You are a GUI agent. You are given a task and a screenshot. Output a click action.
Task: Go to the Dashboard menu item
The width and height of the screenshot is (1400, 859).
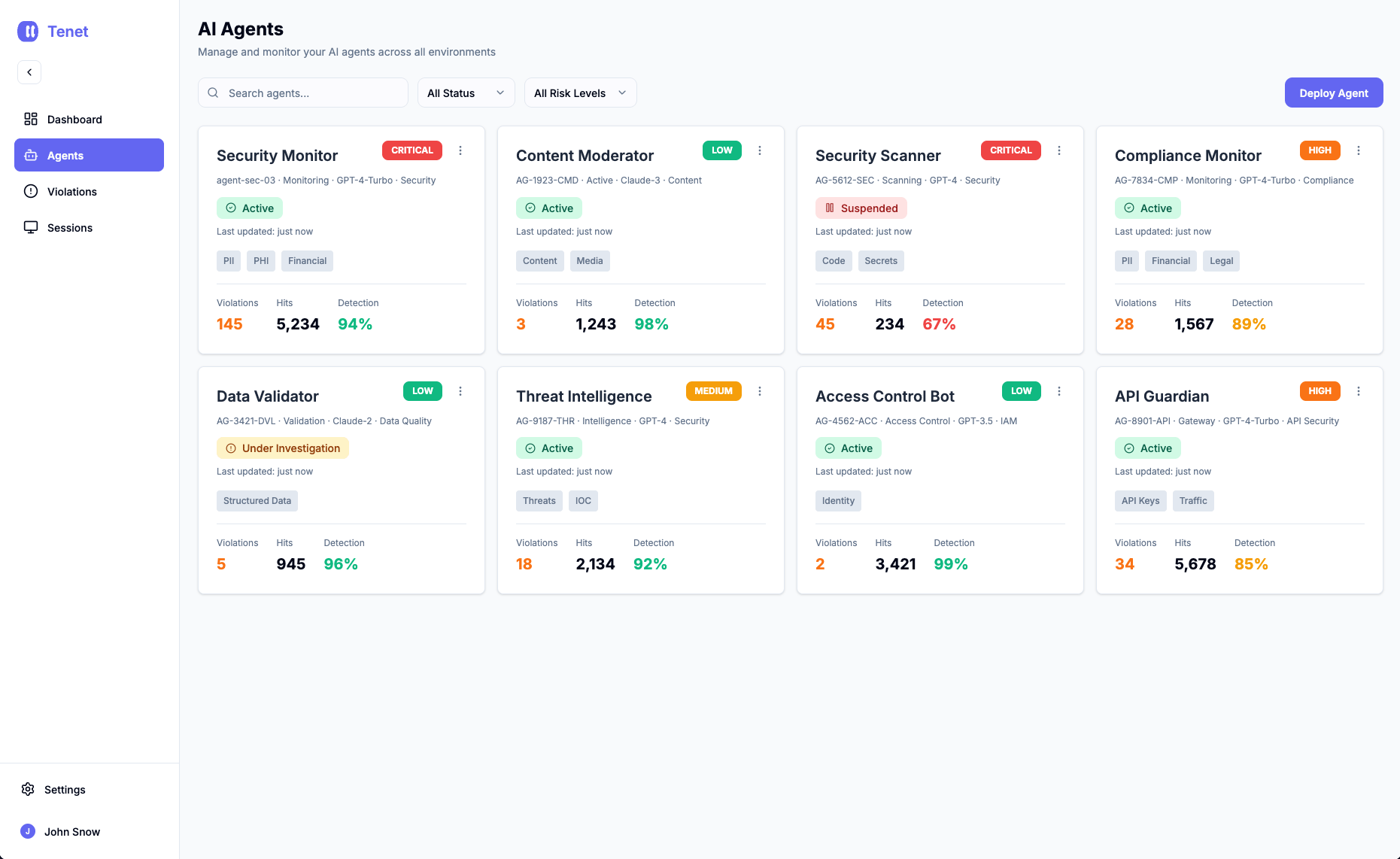[x=89, y=119]
